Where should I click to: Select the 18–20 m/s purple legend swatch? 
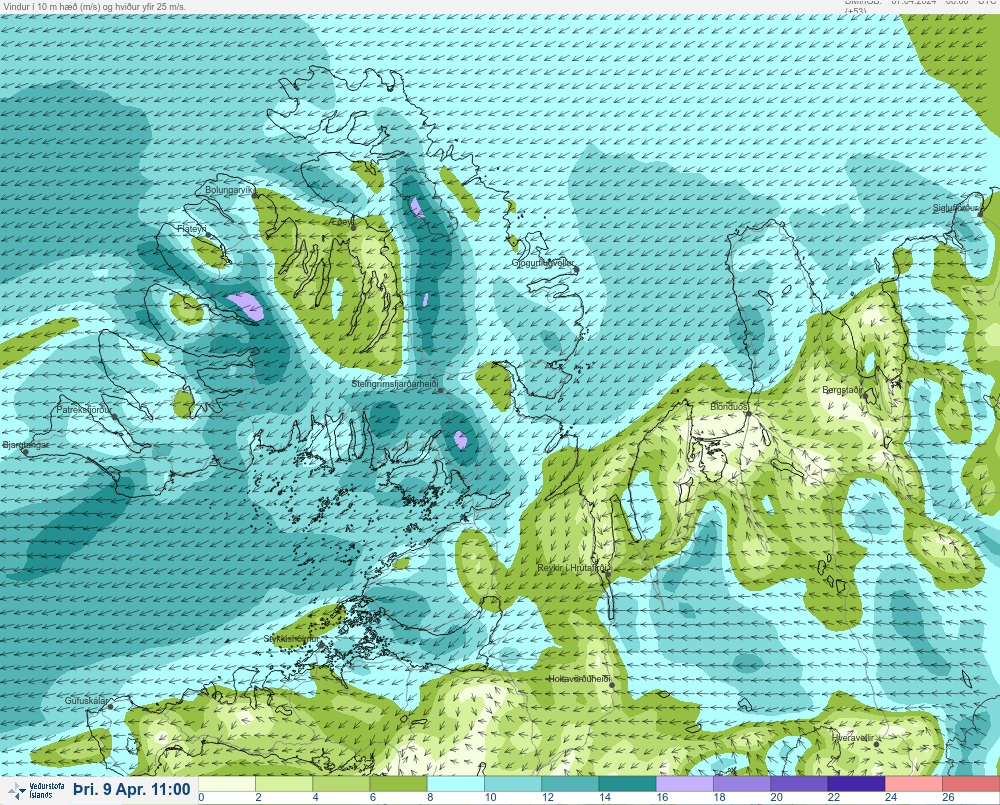742,783
